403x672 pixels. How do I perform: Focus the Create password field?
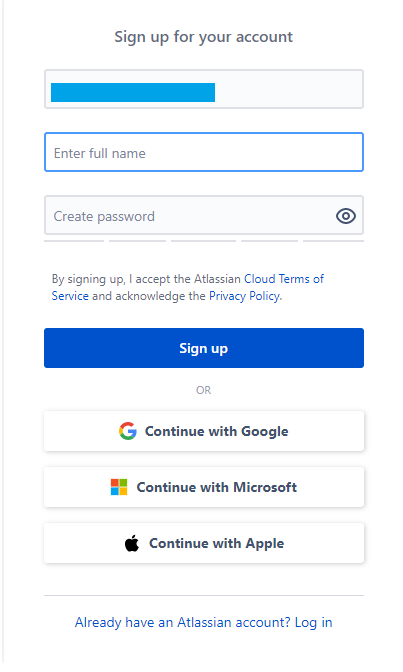(x=204, y=215)
